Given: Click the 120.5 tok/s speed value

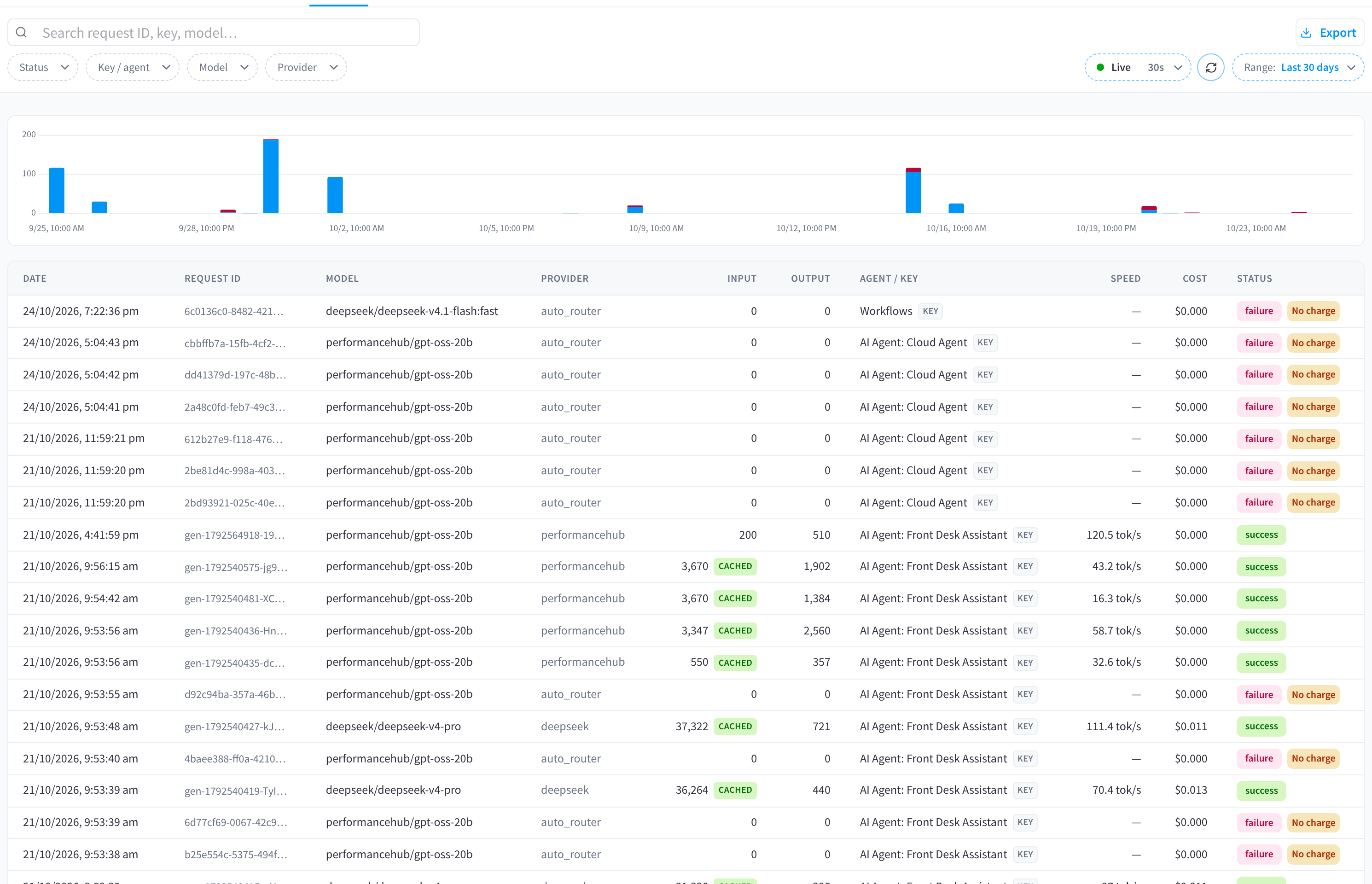Looking at the screenshot, I should tap(1113, 535).
